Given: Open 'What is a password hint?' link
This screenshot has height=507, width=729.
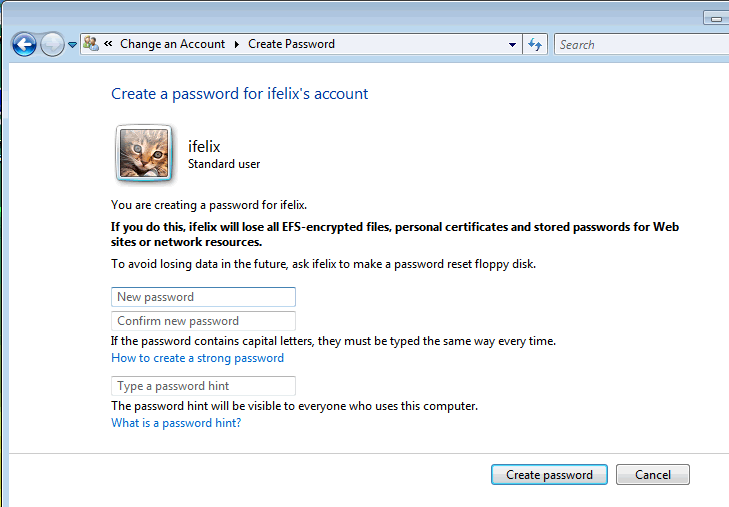Looking at the screenshot, I should 176,423.
